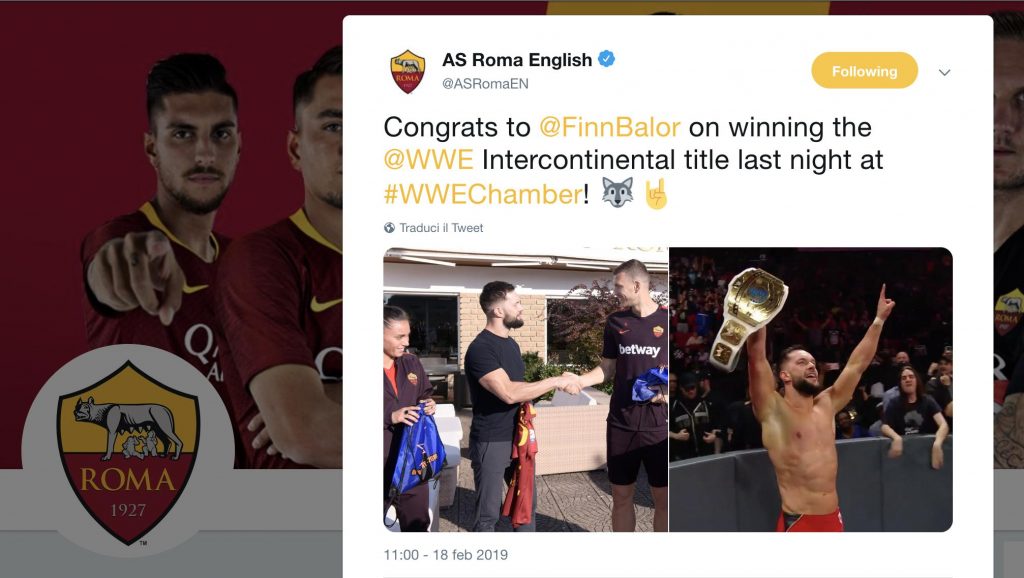Click the AS Roma English account name
The width and height of the screenshot is (1024, 578).
[517, 60]
